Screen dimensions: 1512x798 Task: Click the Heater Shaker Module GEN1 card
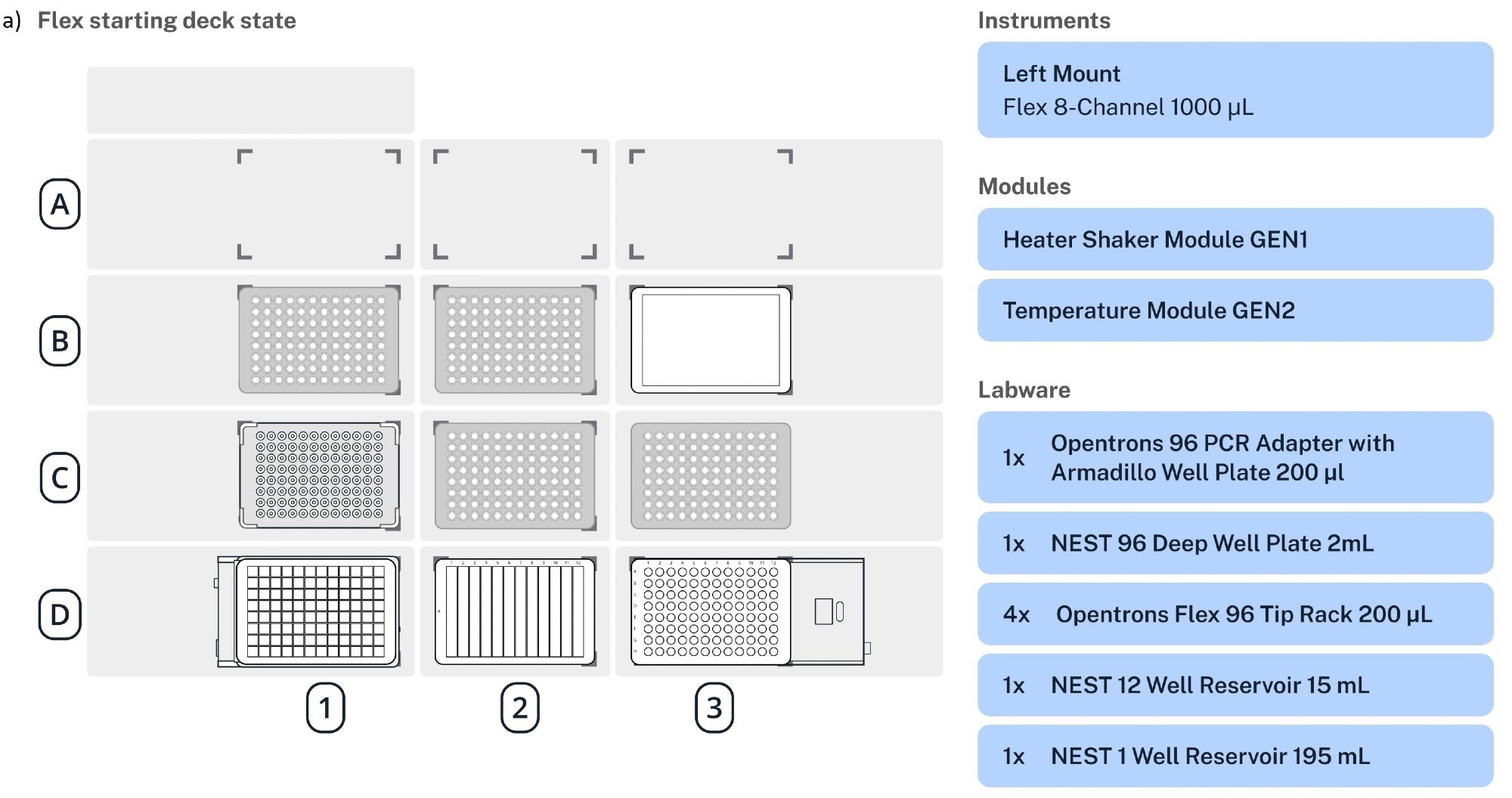point(1235,240)
